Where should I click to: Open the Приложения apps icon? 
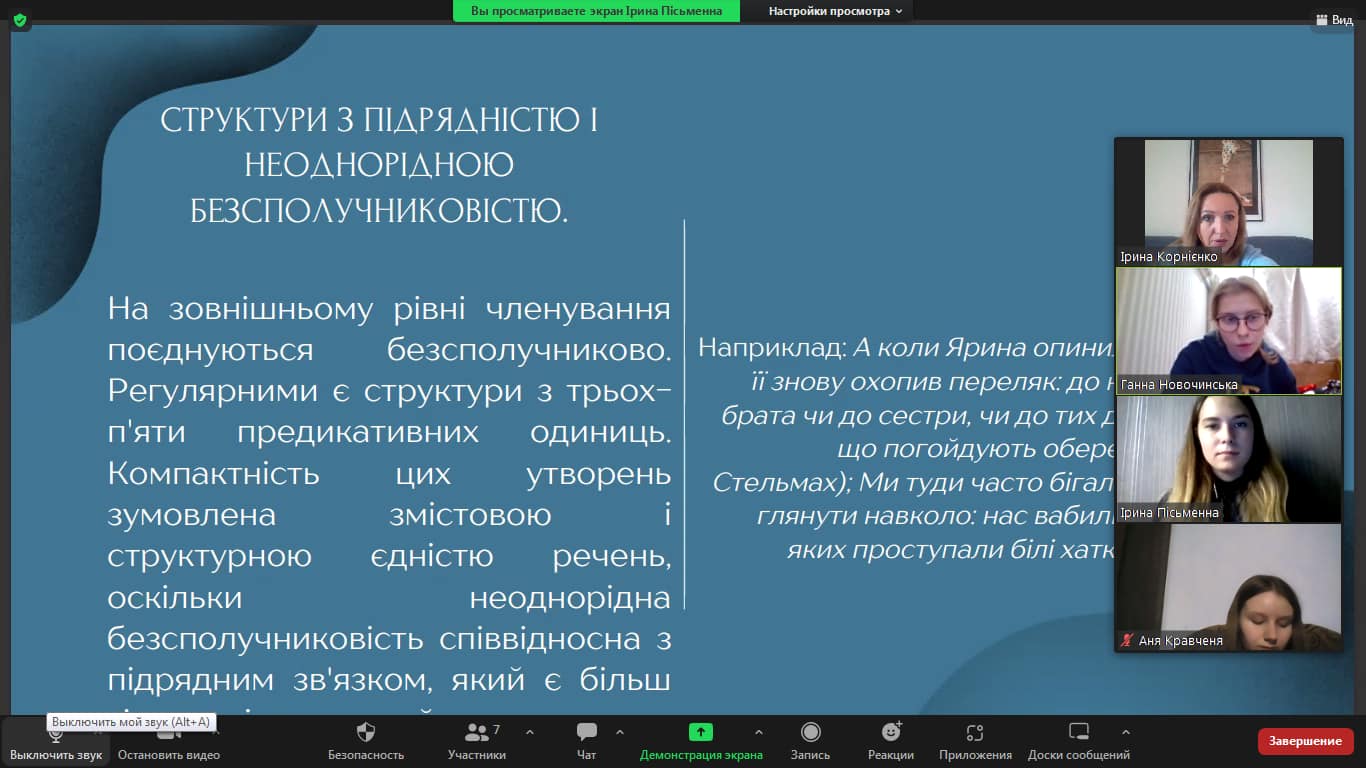point(975,741)
